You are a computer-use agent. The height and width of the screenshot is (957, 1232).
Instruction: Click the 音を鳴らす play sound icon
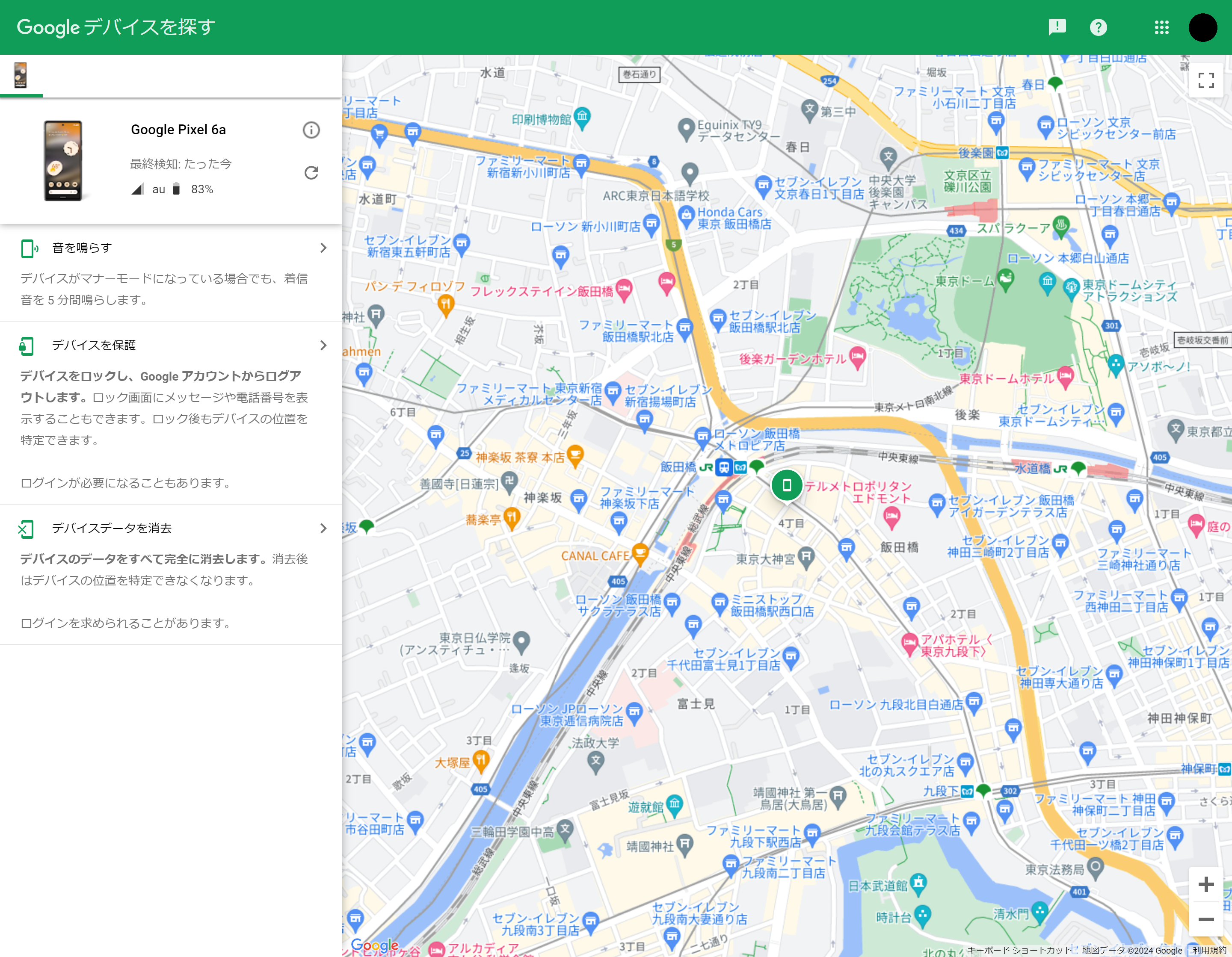29,248
